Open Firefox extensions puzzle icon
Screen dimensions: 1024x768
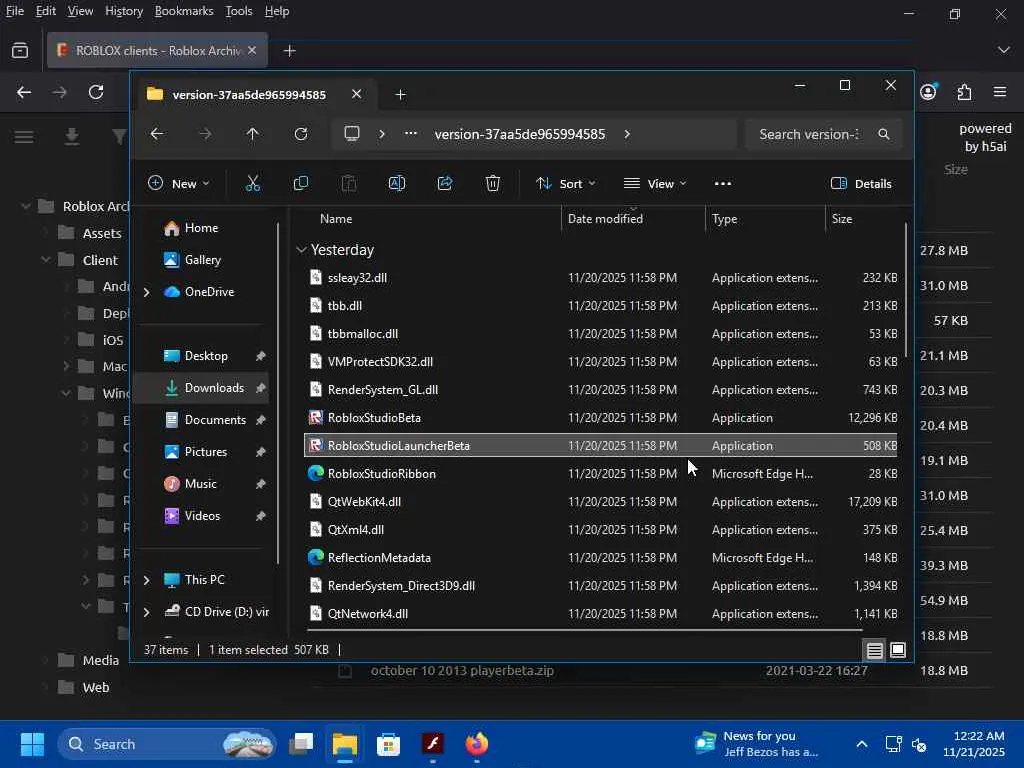[965, 92]
